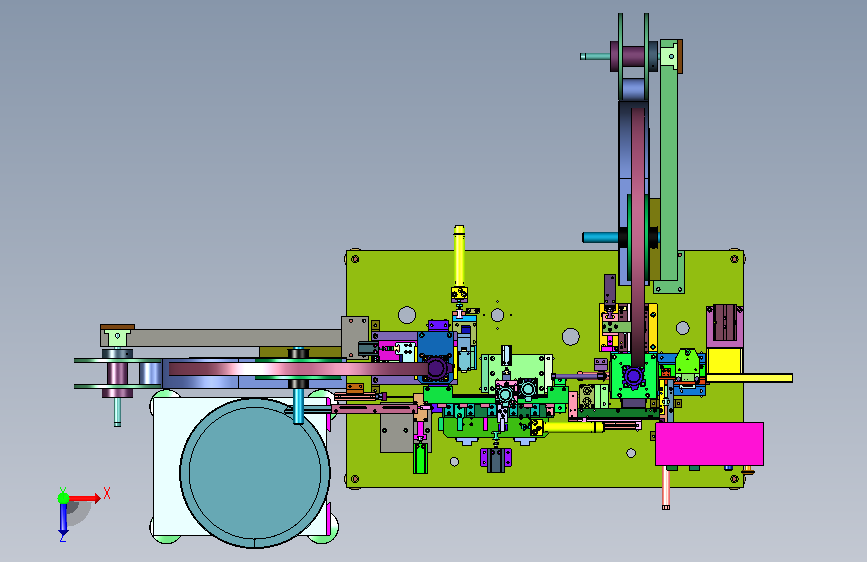867x562 pixels.
Task: Select the large teal circular drum
Action: click(255, 473)
